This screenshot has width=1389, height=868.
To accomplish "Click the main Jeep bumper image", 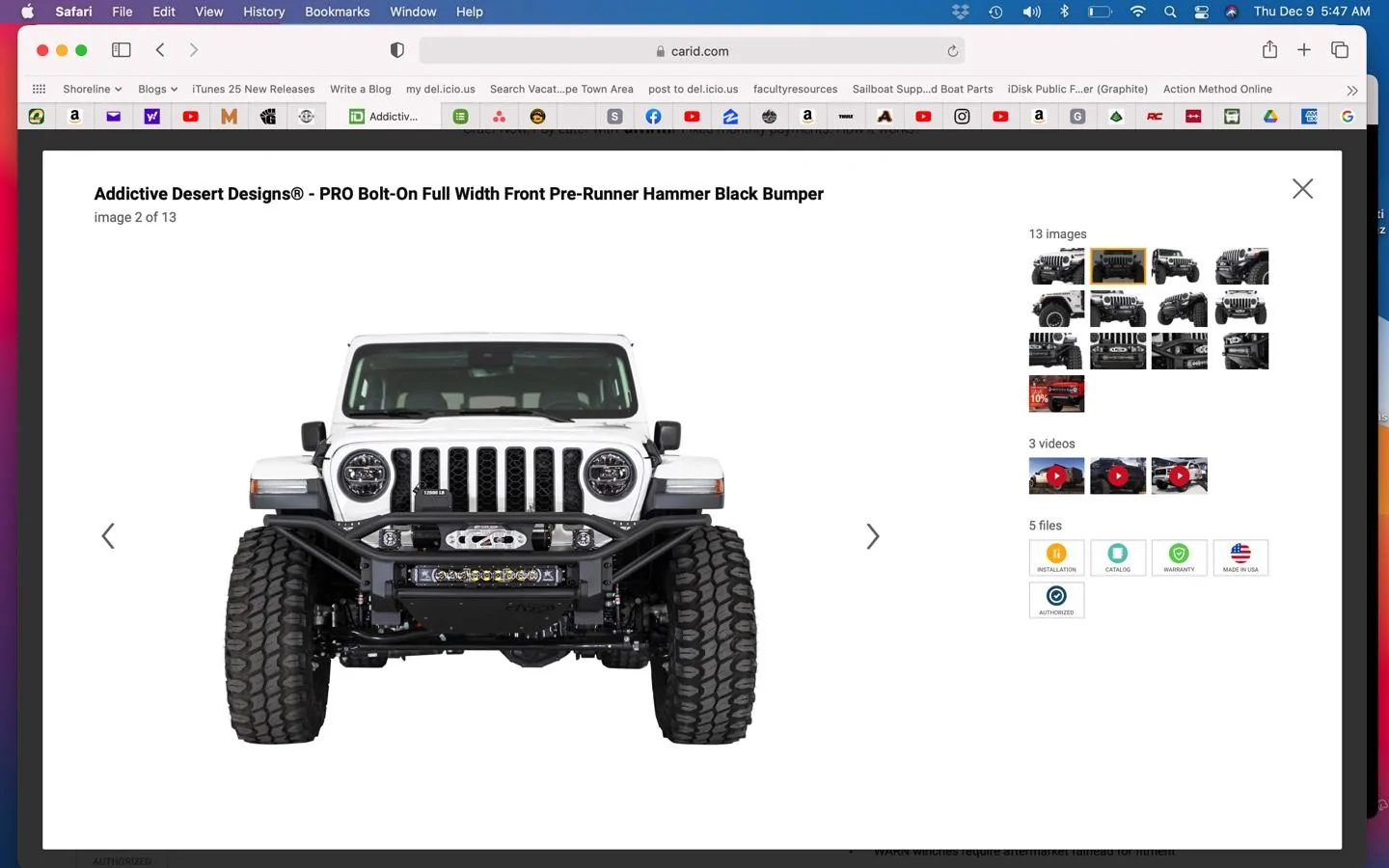I will [491, 537].
